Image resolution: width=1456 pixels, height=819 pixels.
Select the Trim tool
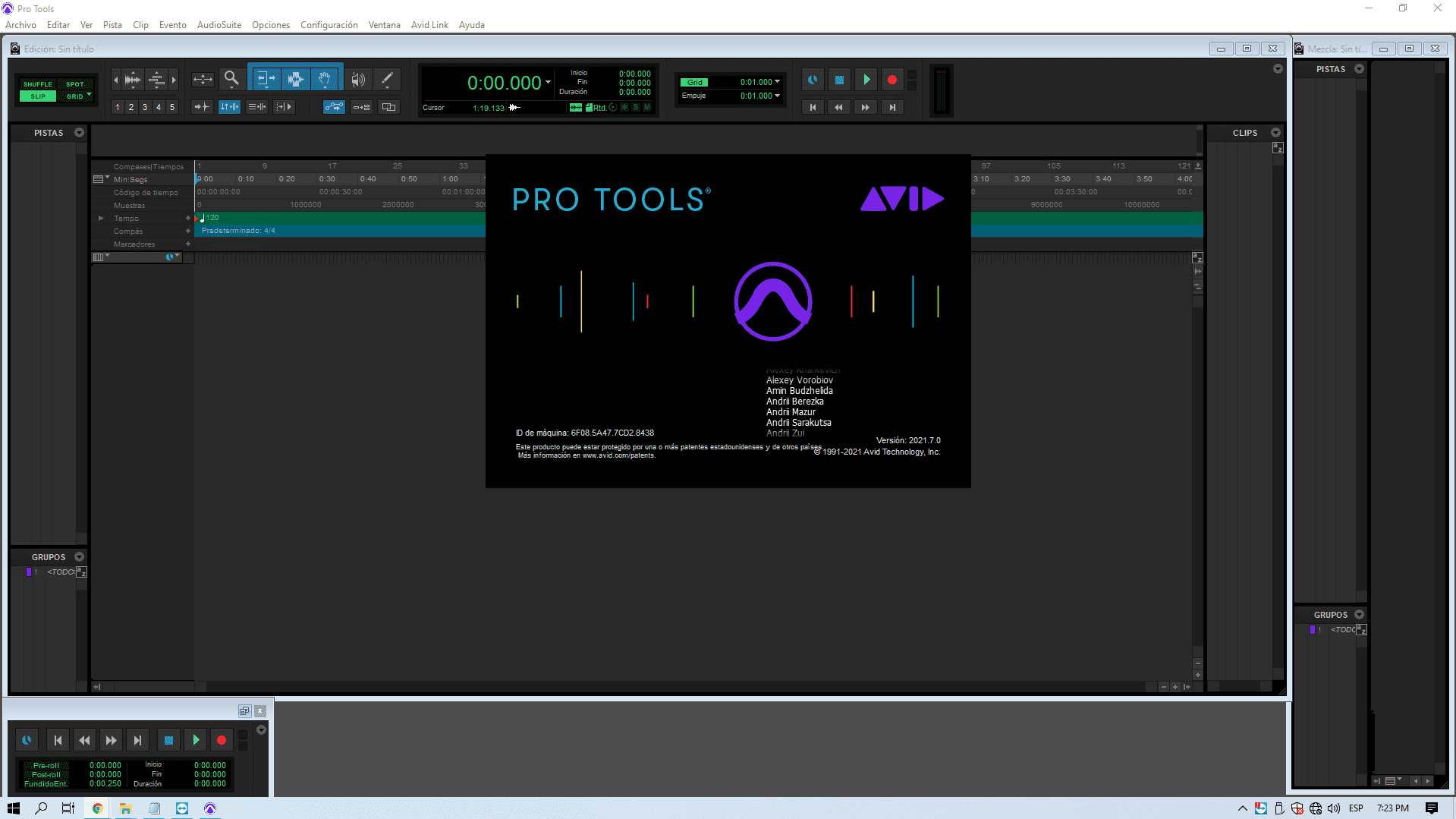click(x=266, y=78)
